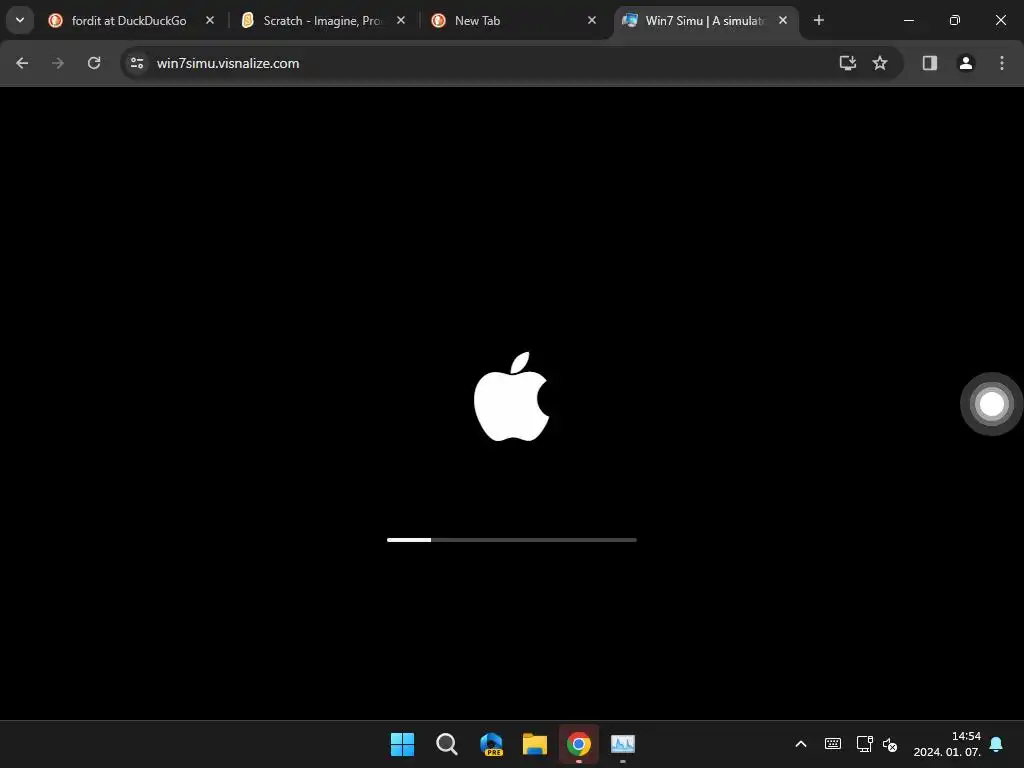The width and height of the screenshot is (1024, 768).
Task: Open the Windows Start menu
Action: [x=402, y=744]
